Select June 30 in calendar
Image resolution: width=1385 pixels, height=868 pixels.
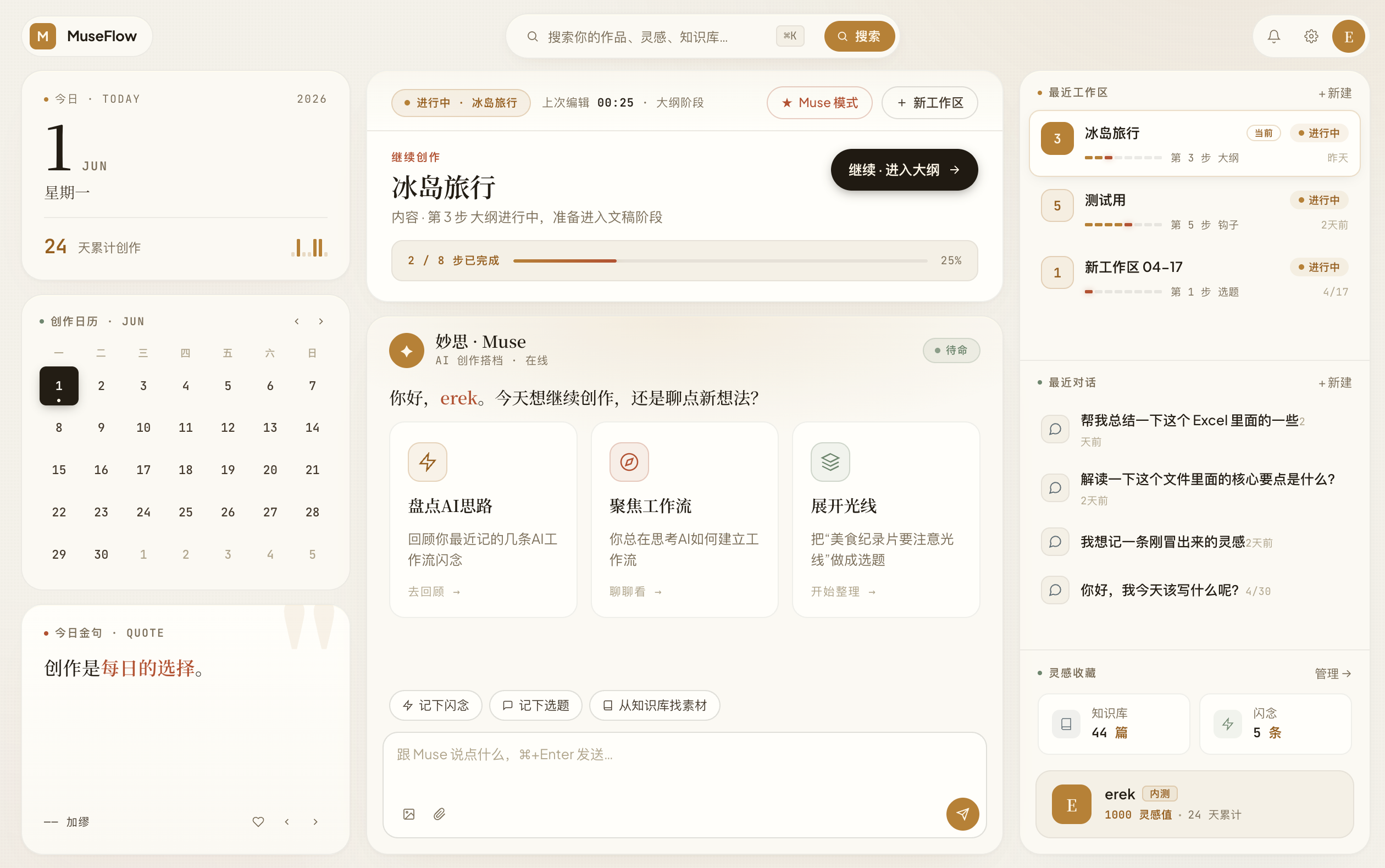coord(101,554)
